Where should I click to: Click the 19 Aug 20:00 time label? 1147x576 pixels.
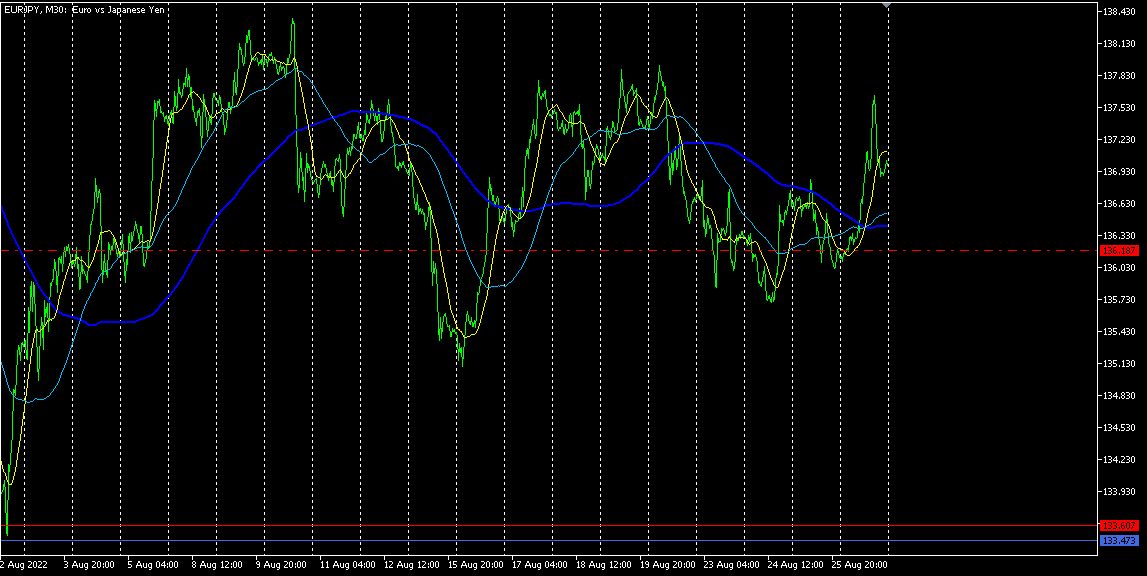click(668, 565)
